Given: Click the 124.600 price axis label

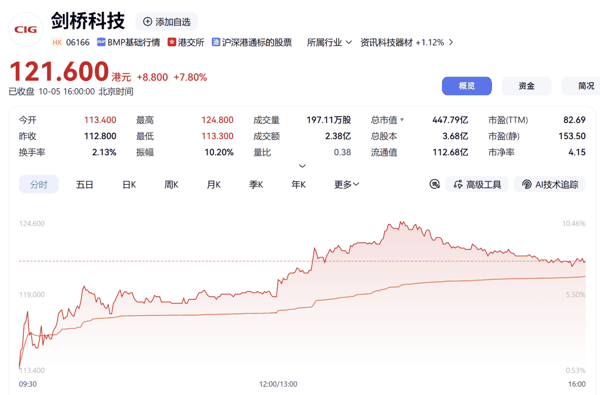Looking at the screenshot, I should point(32,223).
